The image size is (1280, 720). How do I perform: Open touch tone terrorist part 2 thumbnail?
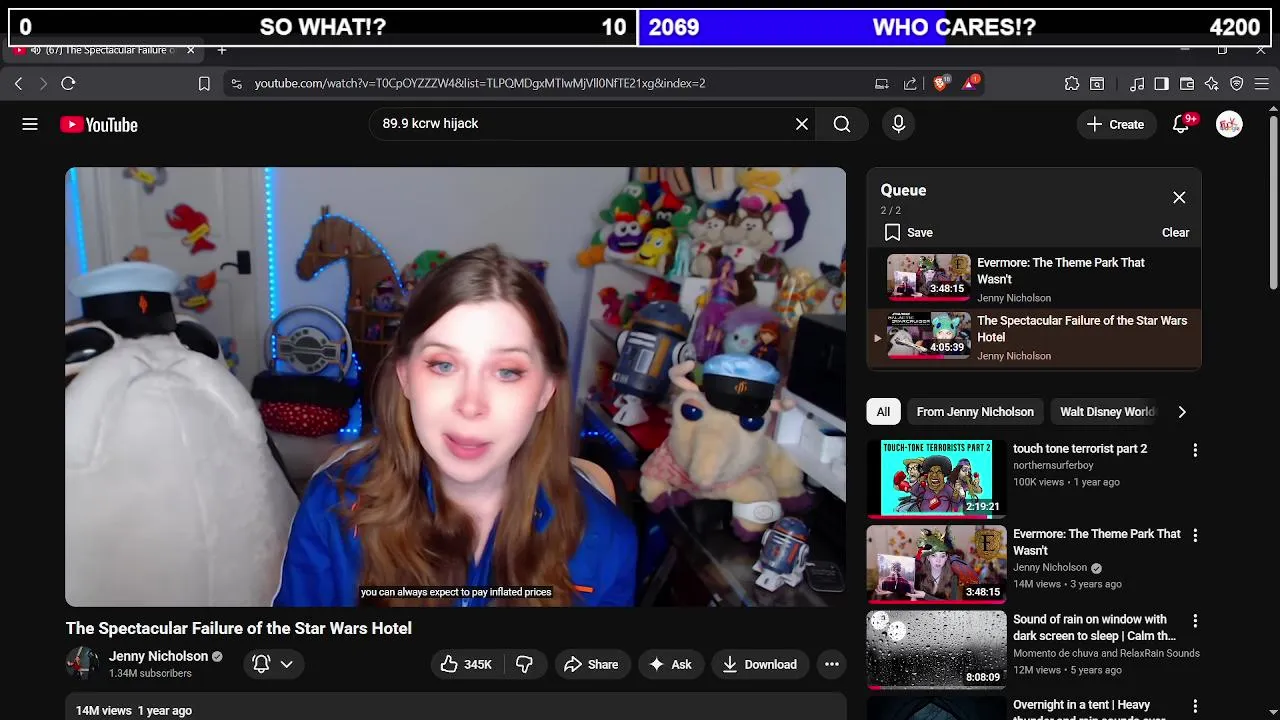point(936,478)
